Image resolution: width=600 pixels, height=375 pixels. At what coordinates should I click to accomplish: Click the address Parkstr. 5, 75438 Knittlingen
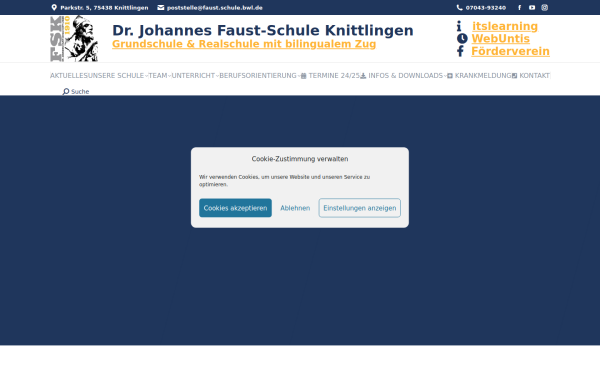(x=104, y=8)
